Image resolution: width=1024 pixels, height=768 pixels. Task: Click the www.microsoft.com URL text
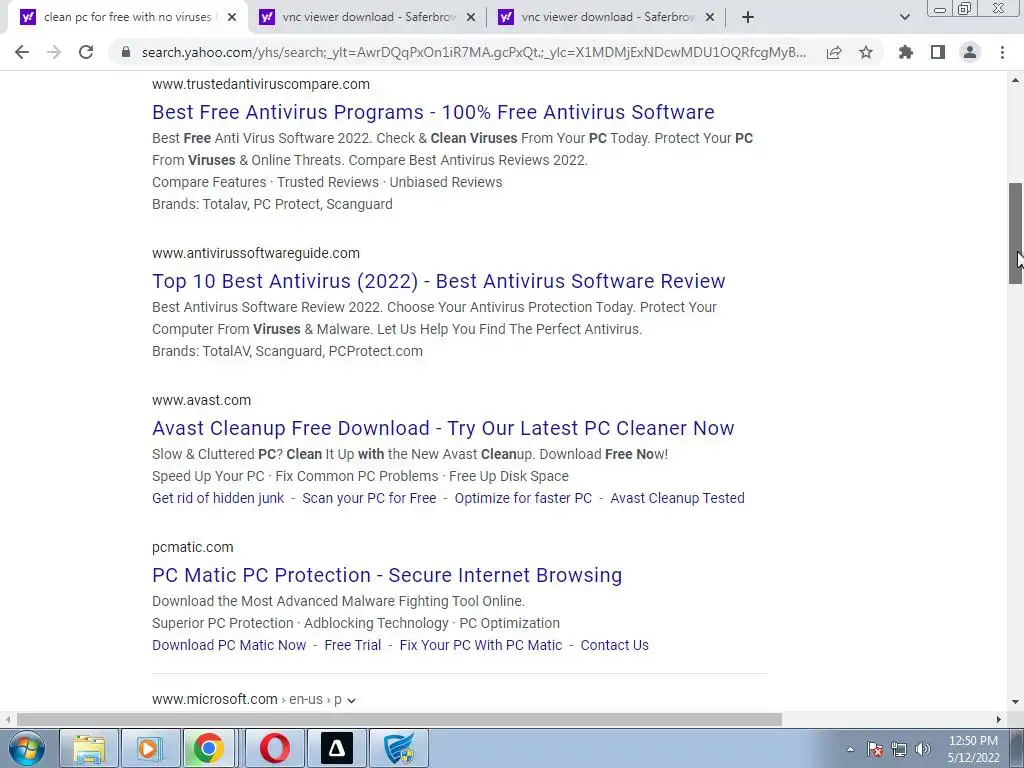(x=215, y=699)
